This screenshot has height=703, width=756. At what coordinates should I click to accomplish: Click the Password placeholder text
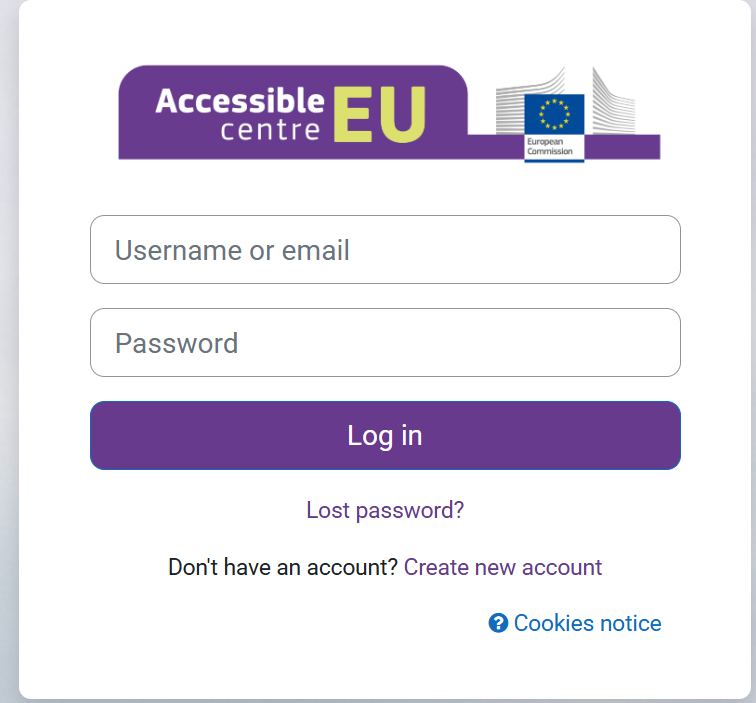[177, 343]
